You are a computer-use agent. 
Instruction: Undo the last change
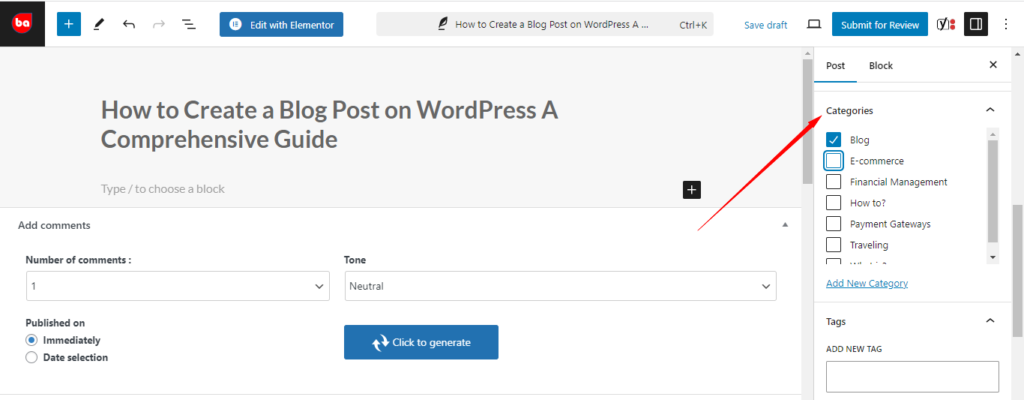(129, 25)
